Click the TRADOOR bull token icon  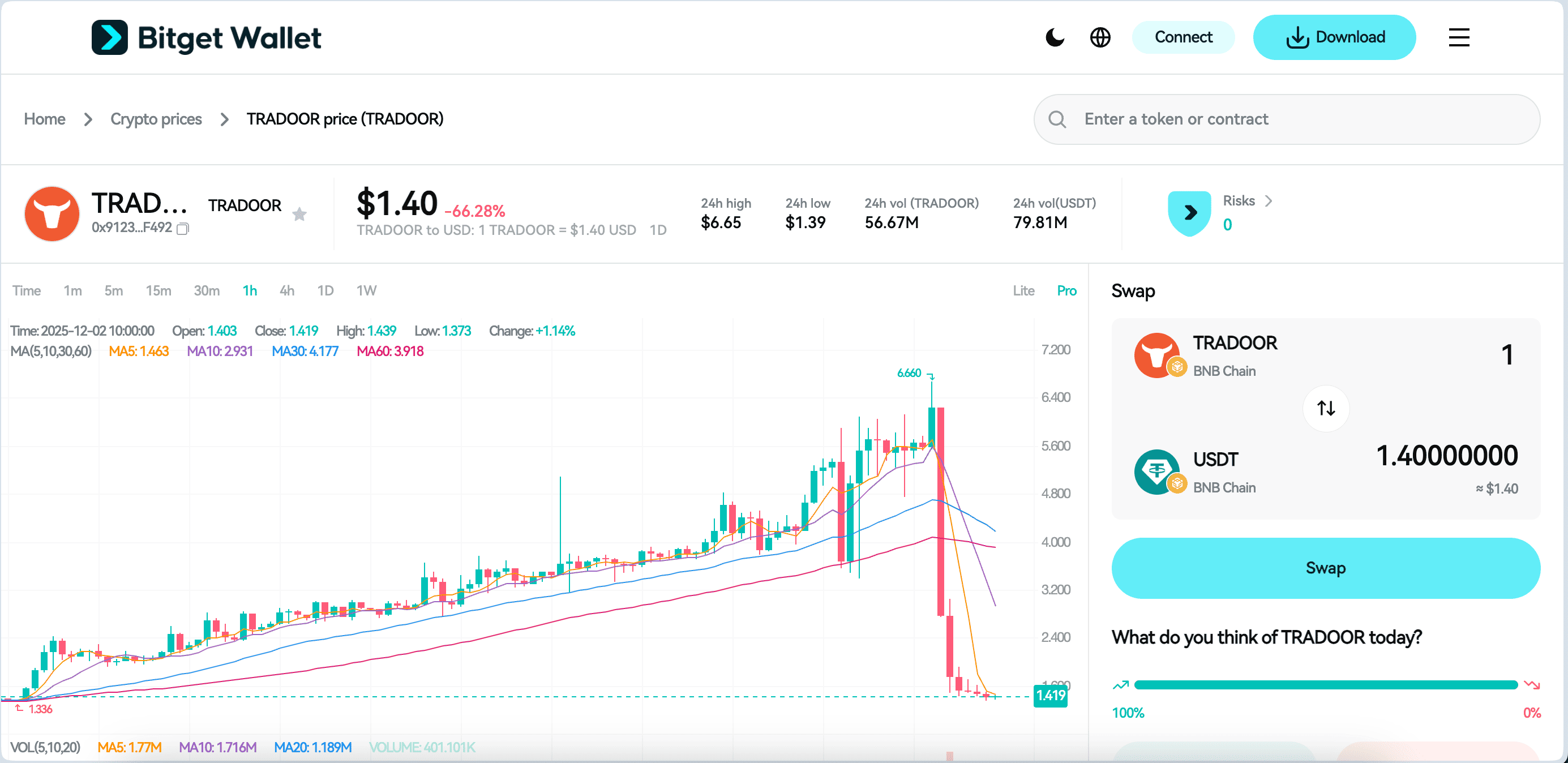52,214
